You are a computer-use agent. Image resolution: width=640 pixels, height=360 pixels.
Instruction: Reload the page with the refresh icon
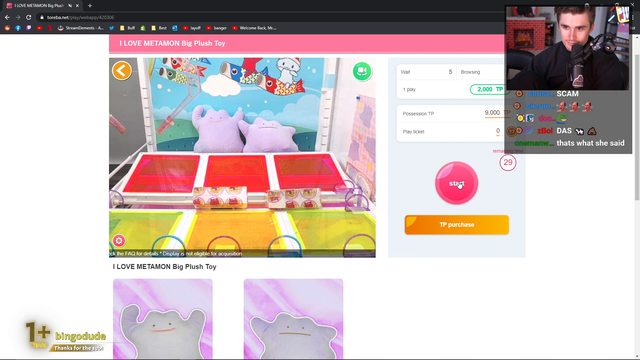[29, 18]
